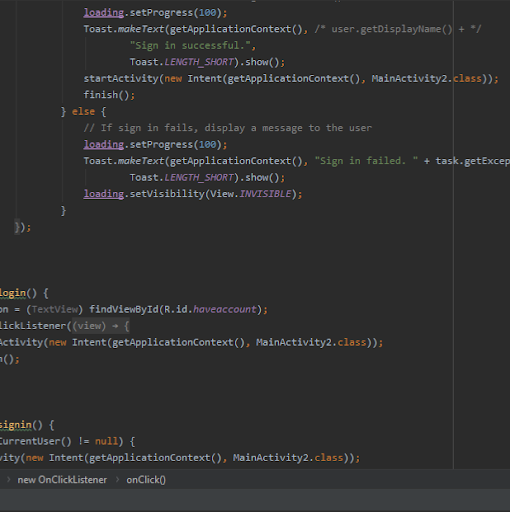
Task: Click the 'else' keyword
Action: tap(83, 112)
